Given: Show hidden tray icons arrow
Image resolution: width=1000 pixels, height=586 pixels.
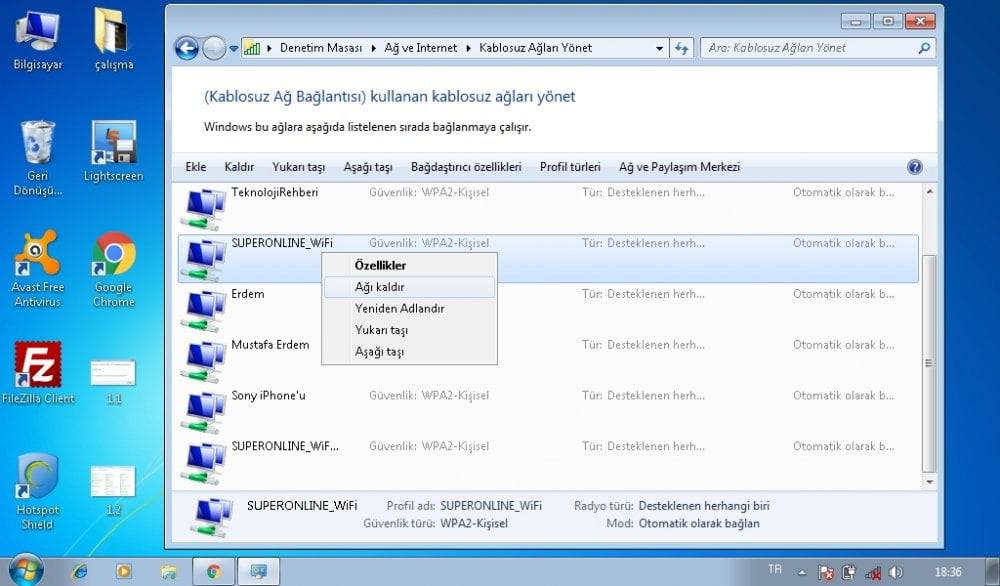Looking at the screenshot, I should point(802,572).
